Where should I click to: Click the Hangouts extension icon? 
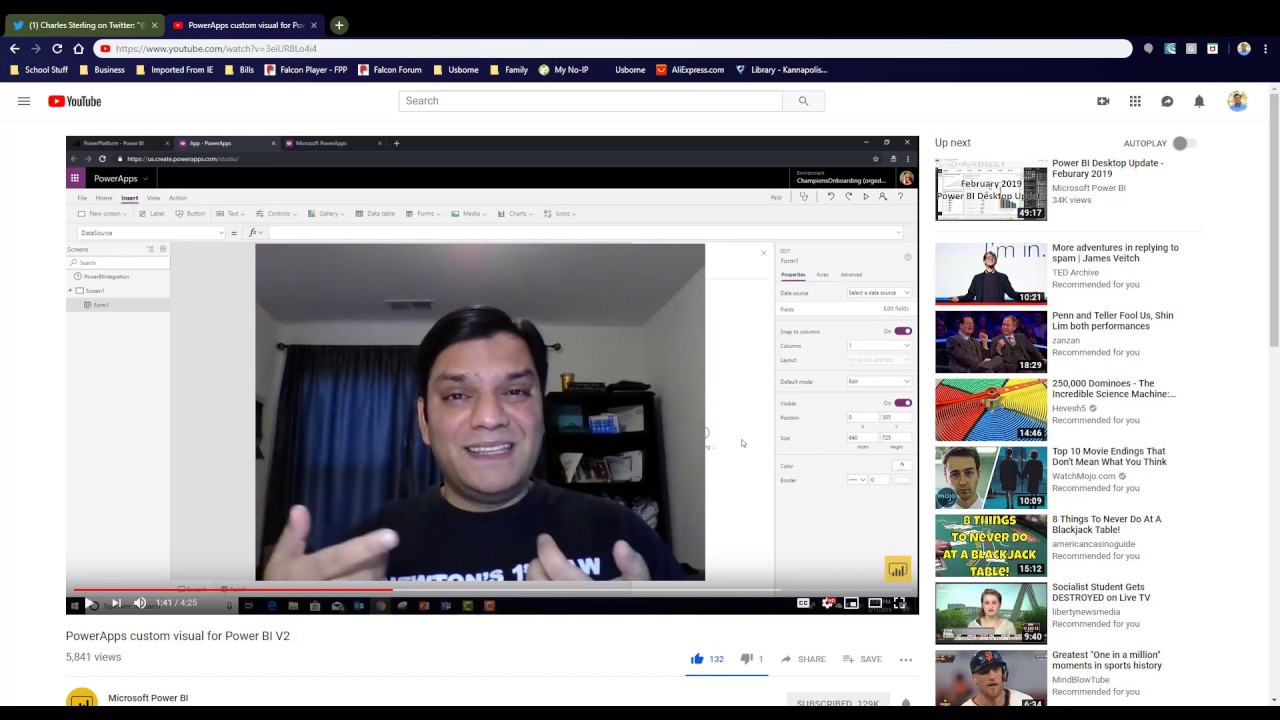(x=1148, y=48)
